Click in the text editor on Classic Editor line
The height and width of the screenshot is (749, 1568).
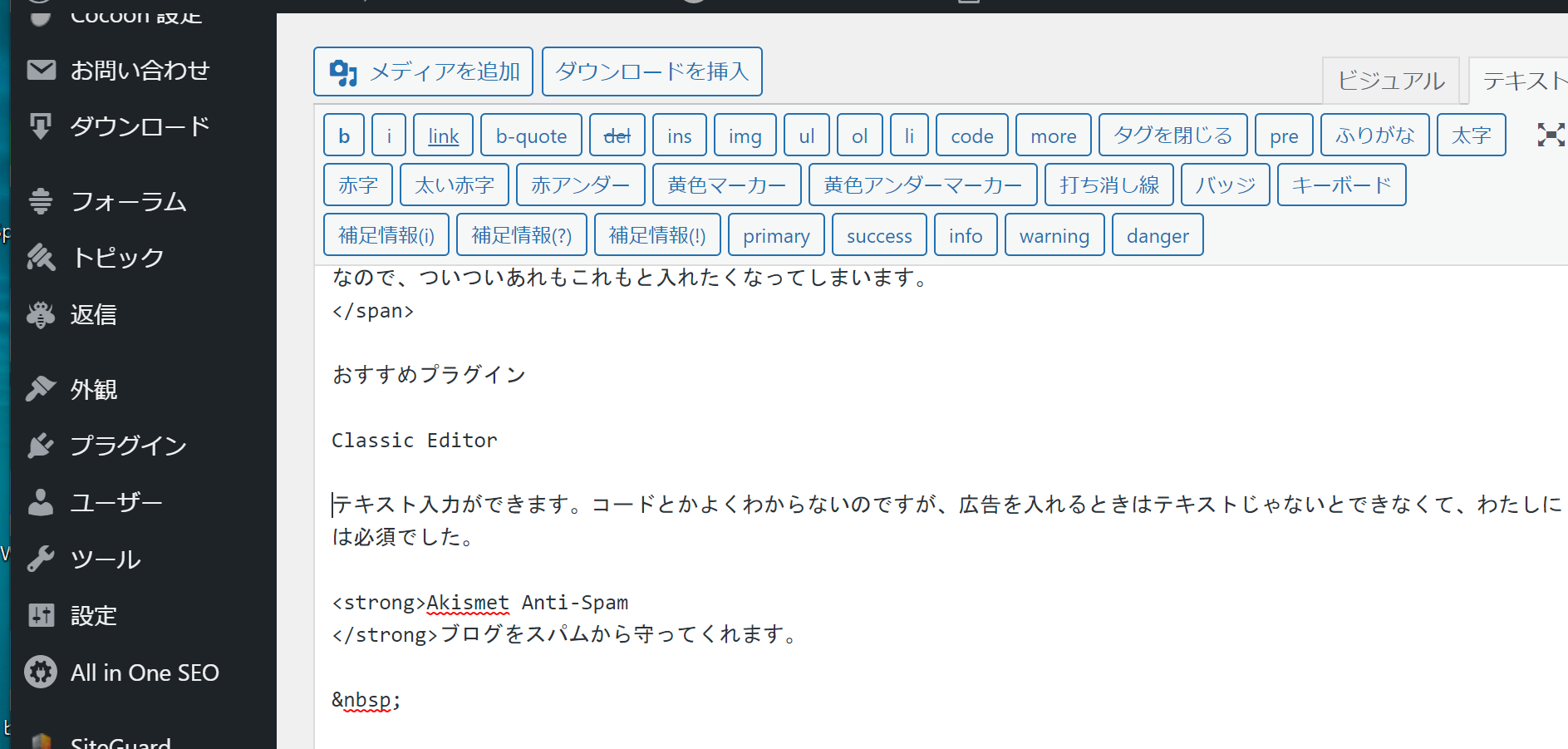point(415,440)
